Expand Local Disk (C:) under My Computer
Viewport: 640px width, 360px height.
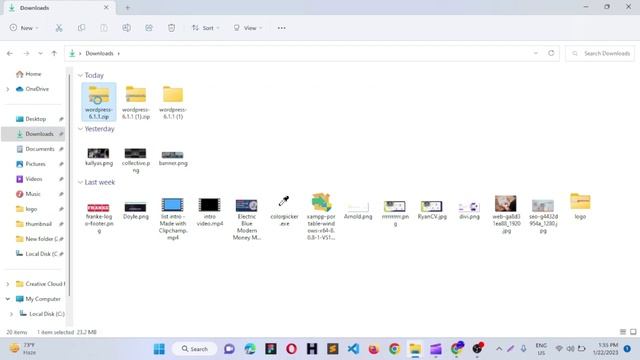click(11, 314)
